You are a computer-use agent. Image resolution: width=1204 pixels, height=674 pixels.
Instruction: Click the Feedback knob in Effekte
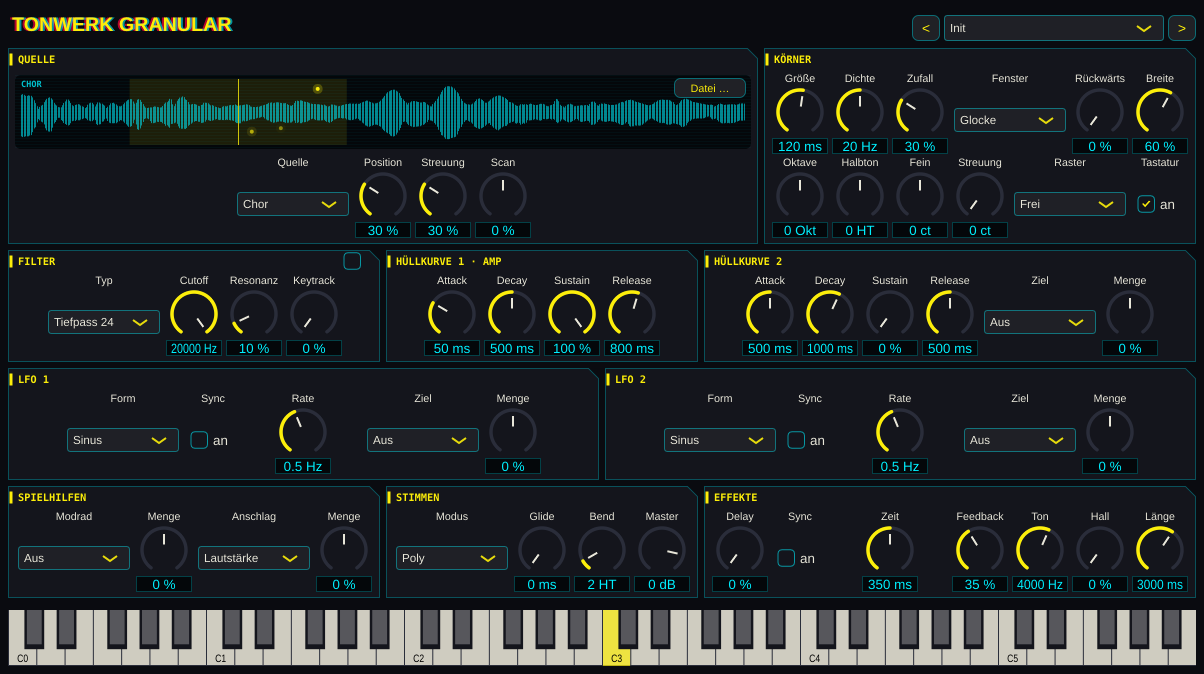pyautogui.click(x=980, y=550)
